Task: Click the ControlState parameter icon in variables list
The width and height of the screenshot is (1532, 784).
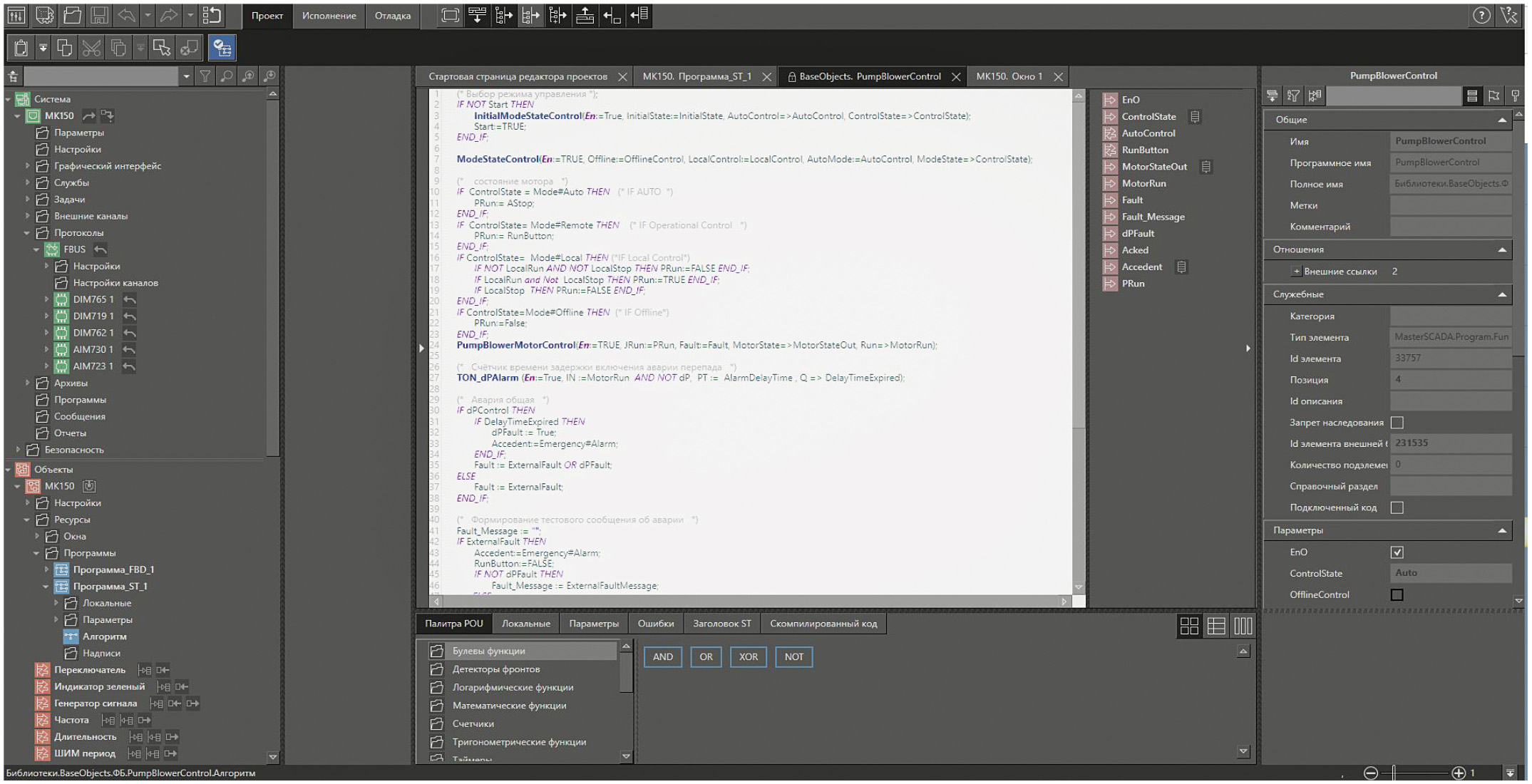Action: click(1110, 117)
